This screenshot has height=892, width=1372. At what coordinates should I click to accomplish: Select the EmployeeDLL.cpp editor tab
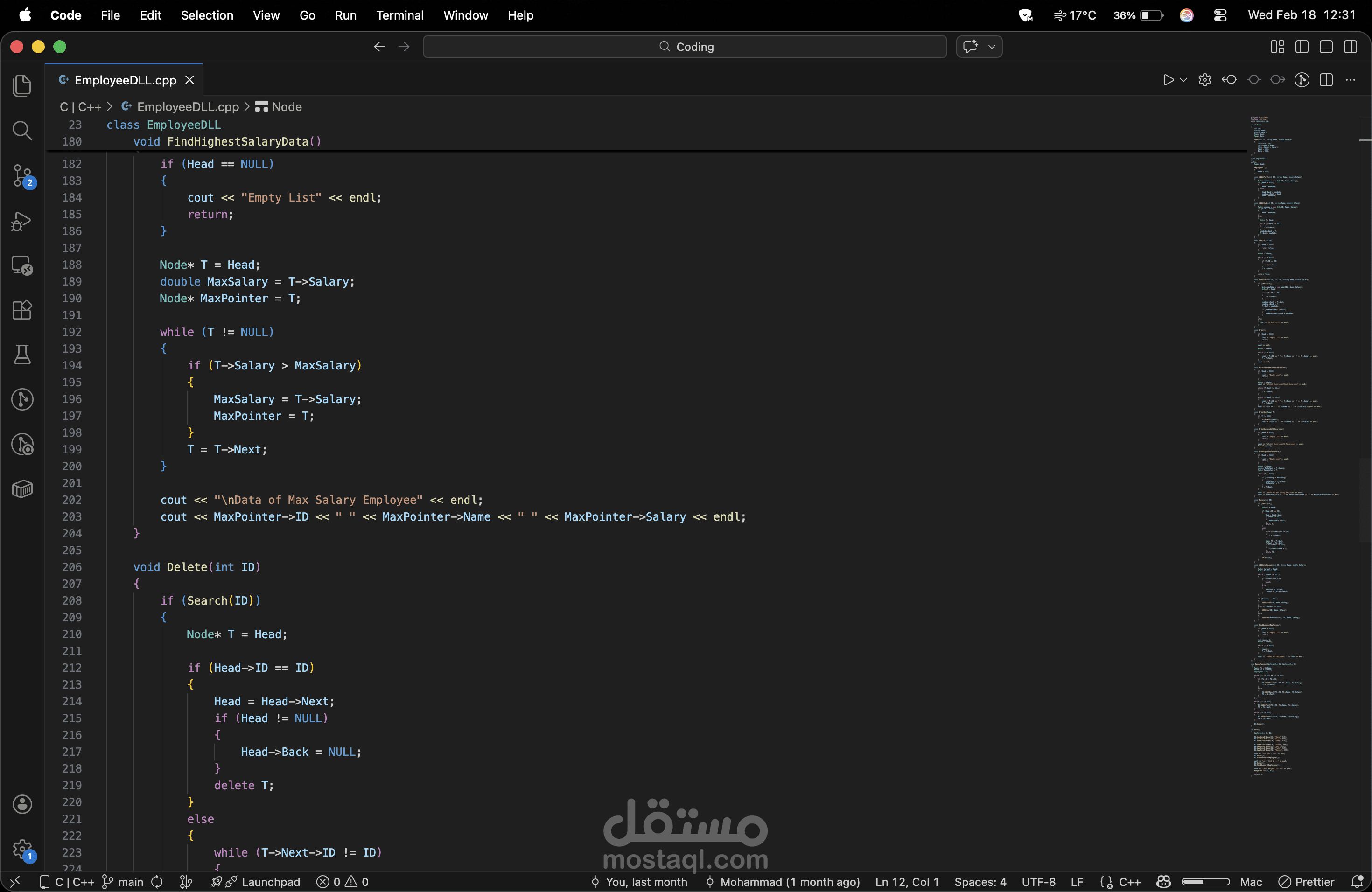pyautogui.click(x=125, y=80)
